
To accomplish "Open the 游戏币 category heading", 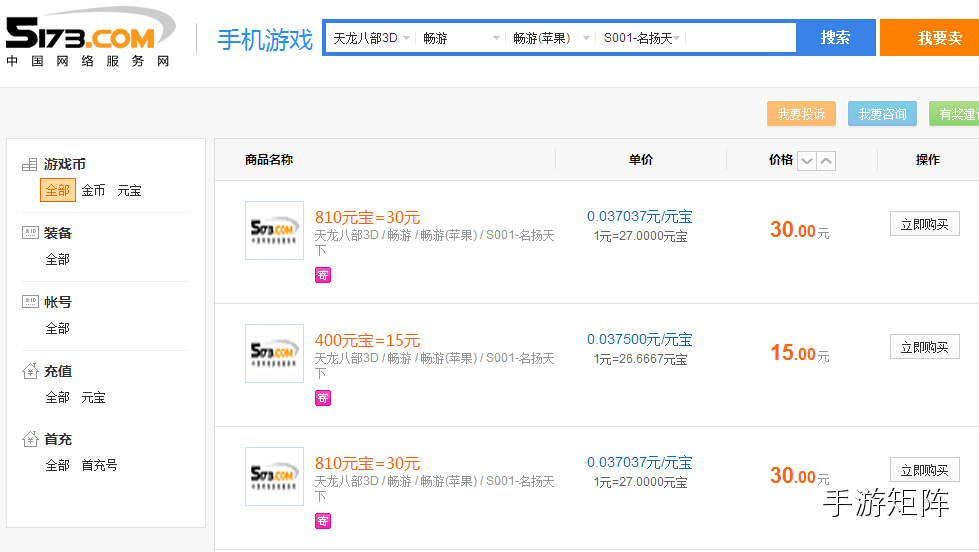I will click(x=65, y=164).
